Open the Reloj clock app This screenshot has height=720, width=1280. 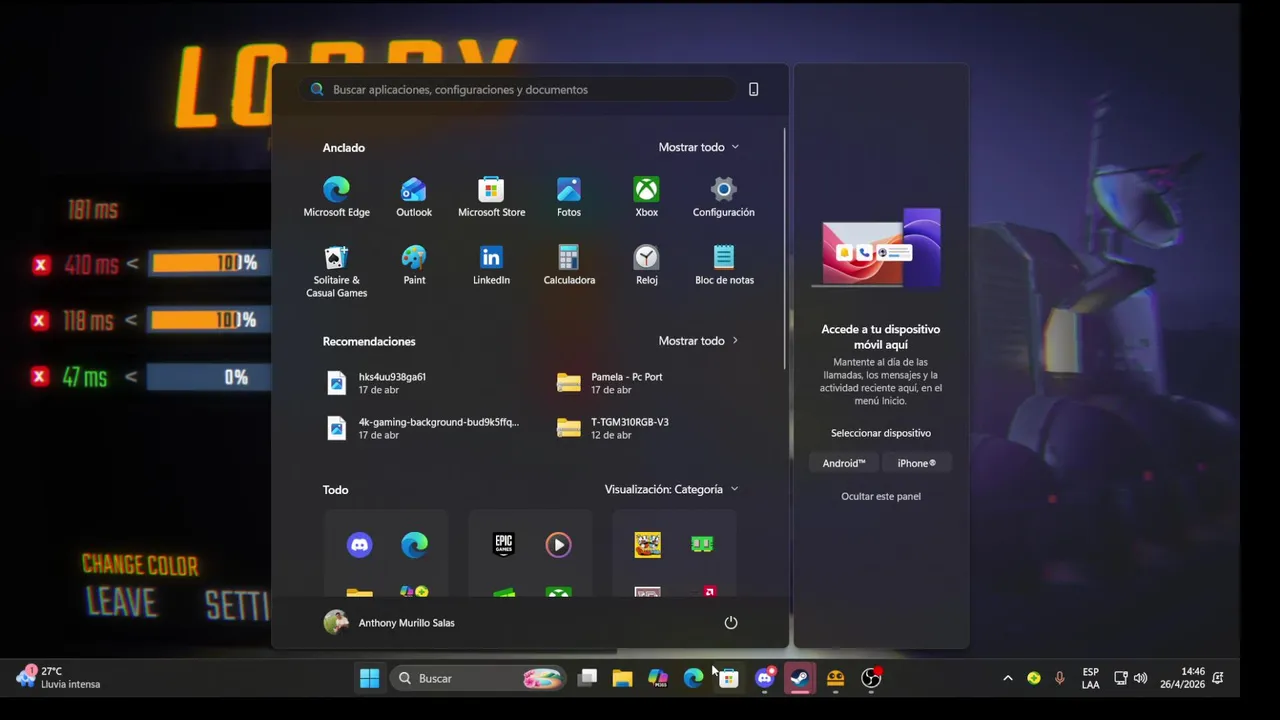(x=646, y=265)
